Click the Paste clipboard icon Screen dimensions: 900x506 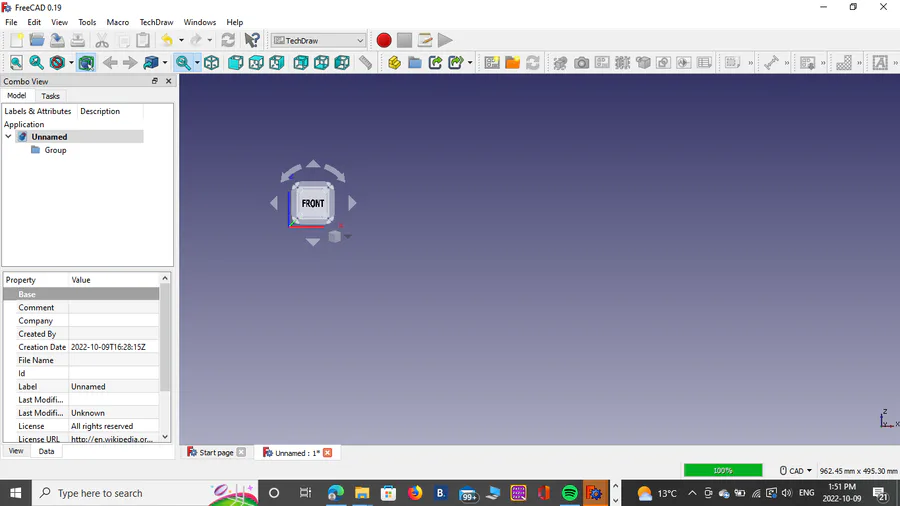[143, 40]
